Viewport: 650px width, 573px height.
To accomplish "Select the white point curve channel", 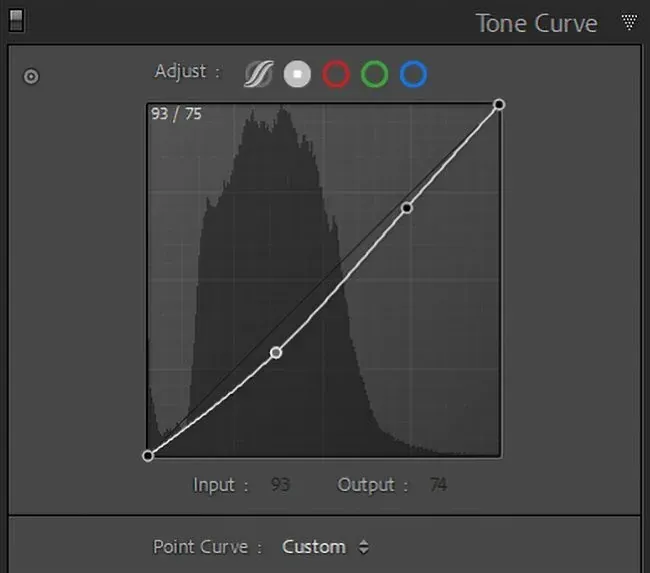I will click(297, 74).
